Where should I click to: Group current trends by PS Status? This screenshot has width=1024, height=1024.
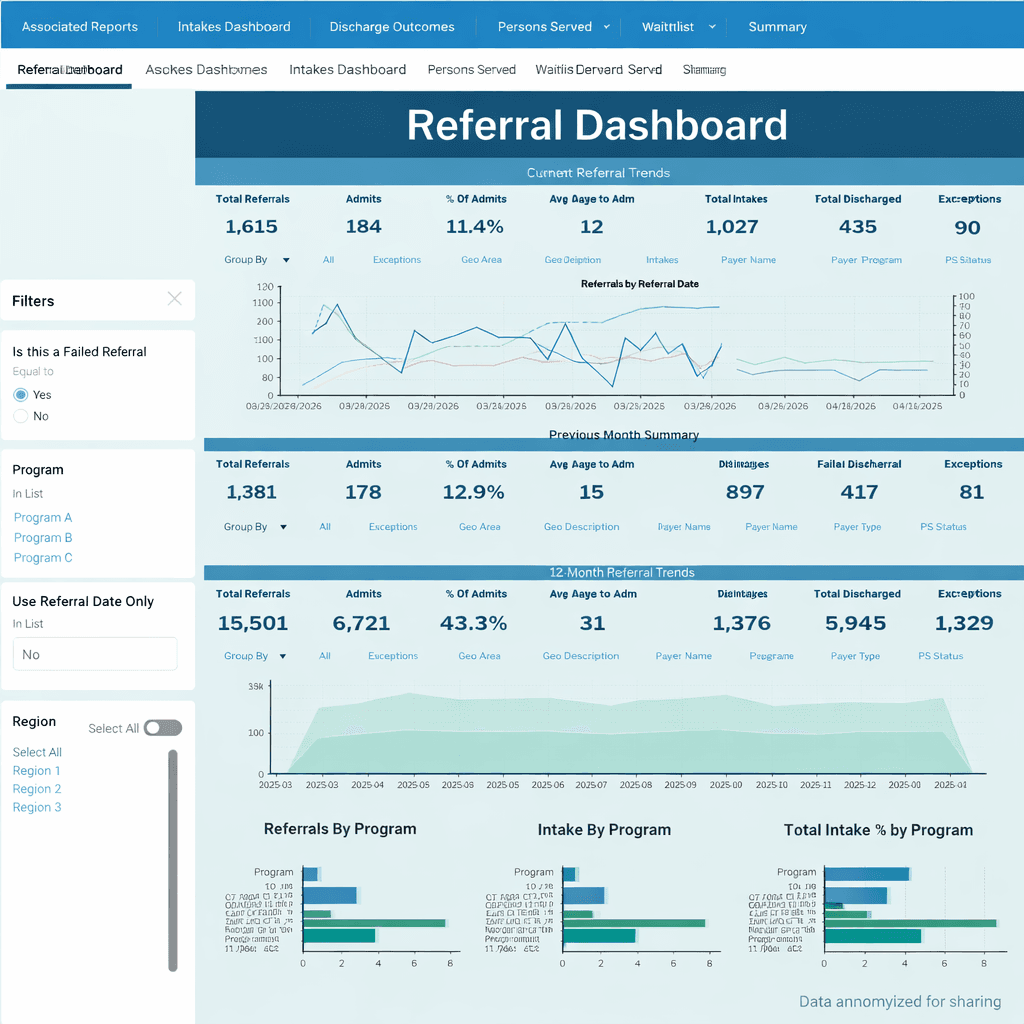[x=968, y=259]
